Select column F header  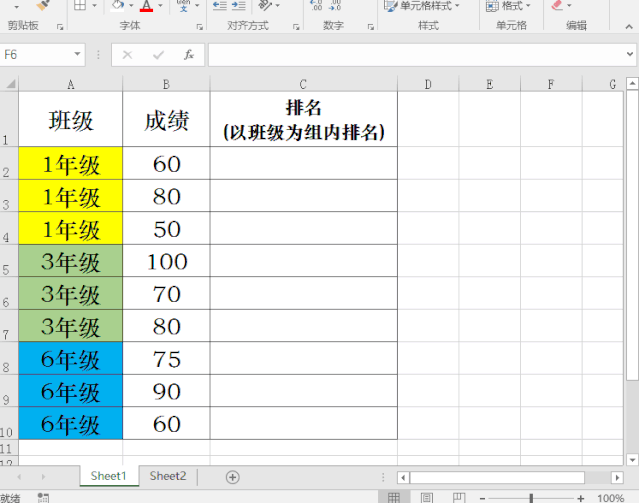[x=551, y=84]
